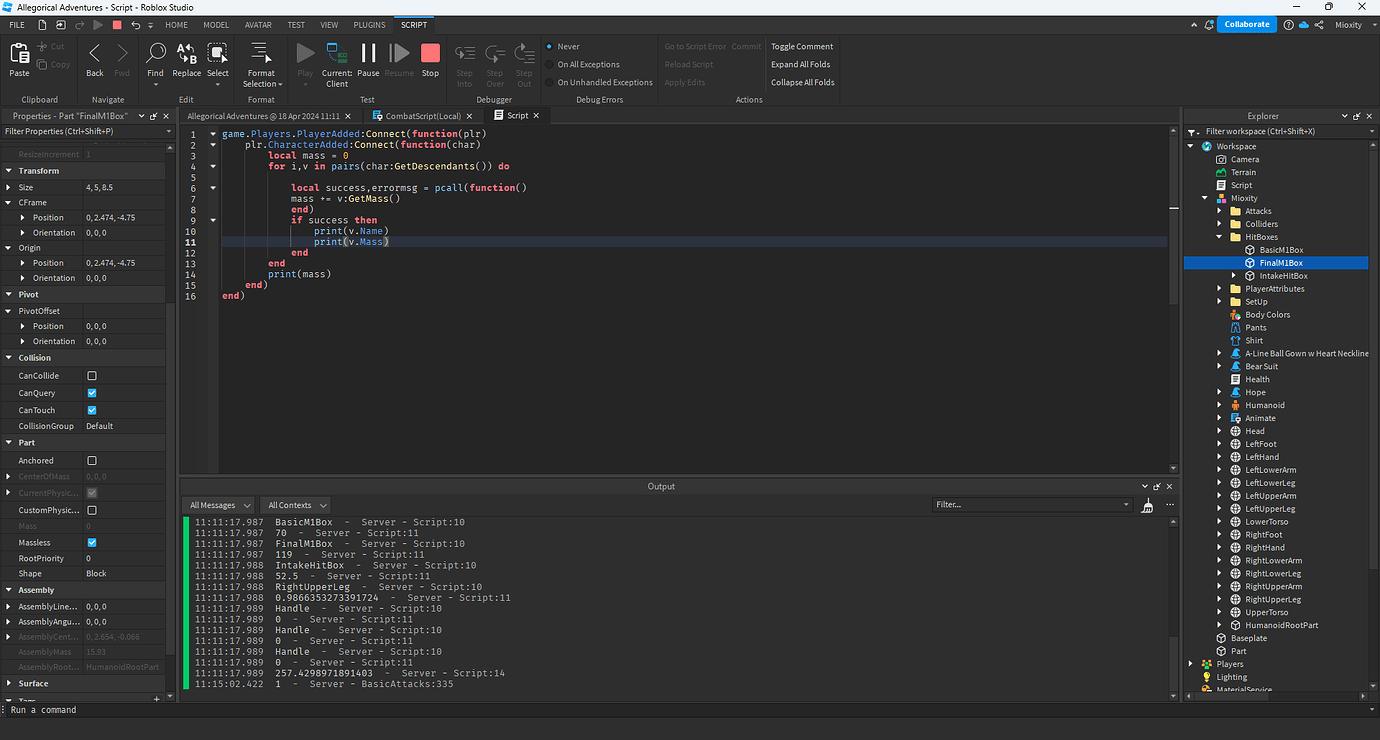Start the game with the Play icon
Viewport: 1380px width, 740px height.
(x=305, y=55)
